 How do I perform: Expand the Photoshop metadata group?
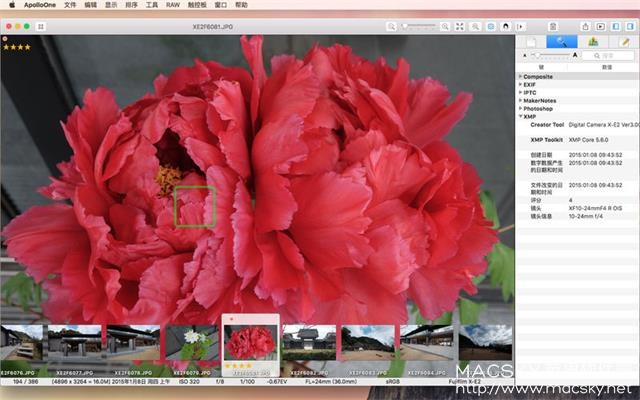tap(520, 109)
